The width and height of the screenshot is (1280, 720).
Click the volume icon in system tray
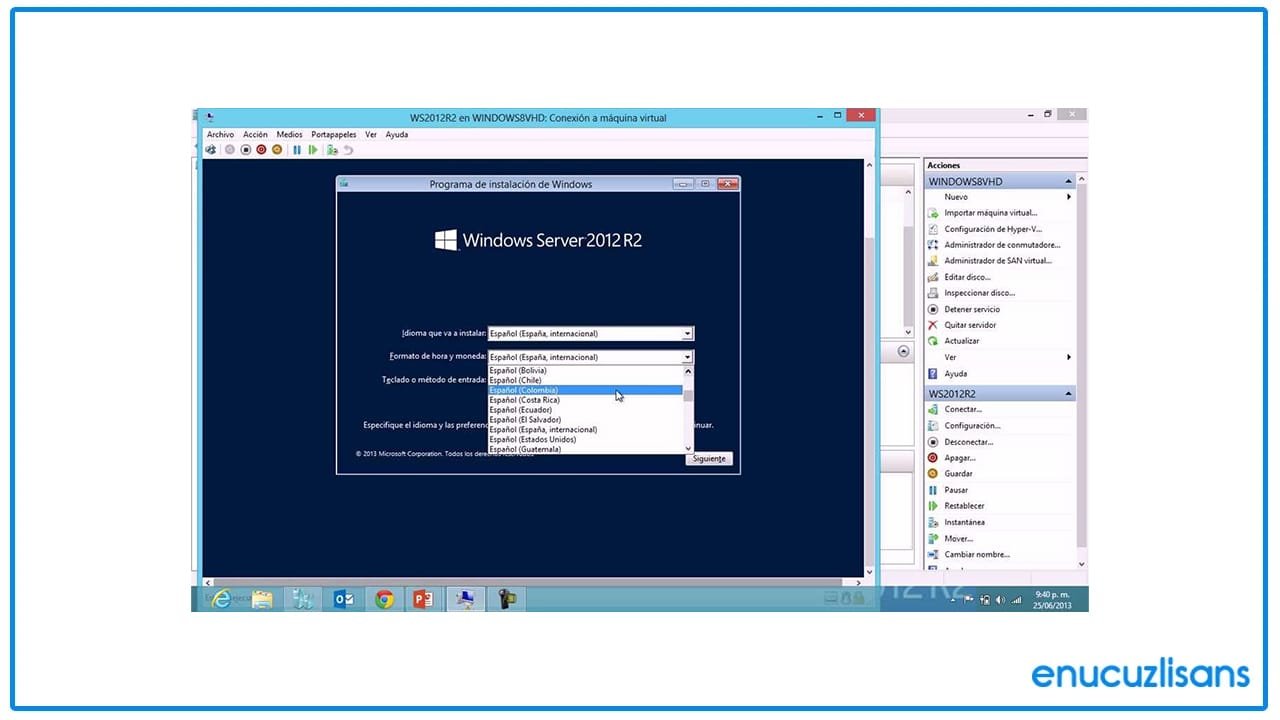click(1001, 600)
